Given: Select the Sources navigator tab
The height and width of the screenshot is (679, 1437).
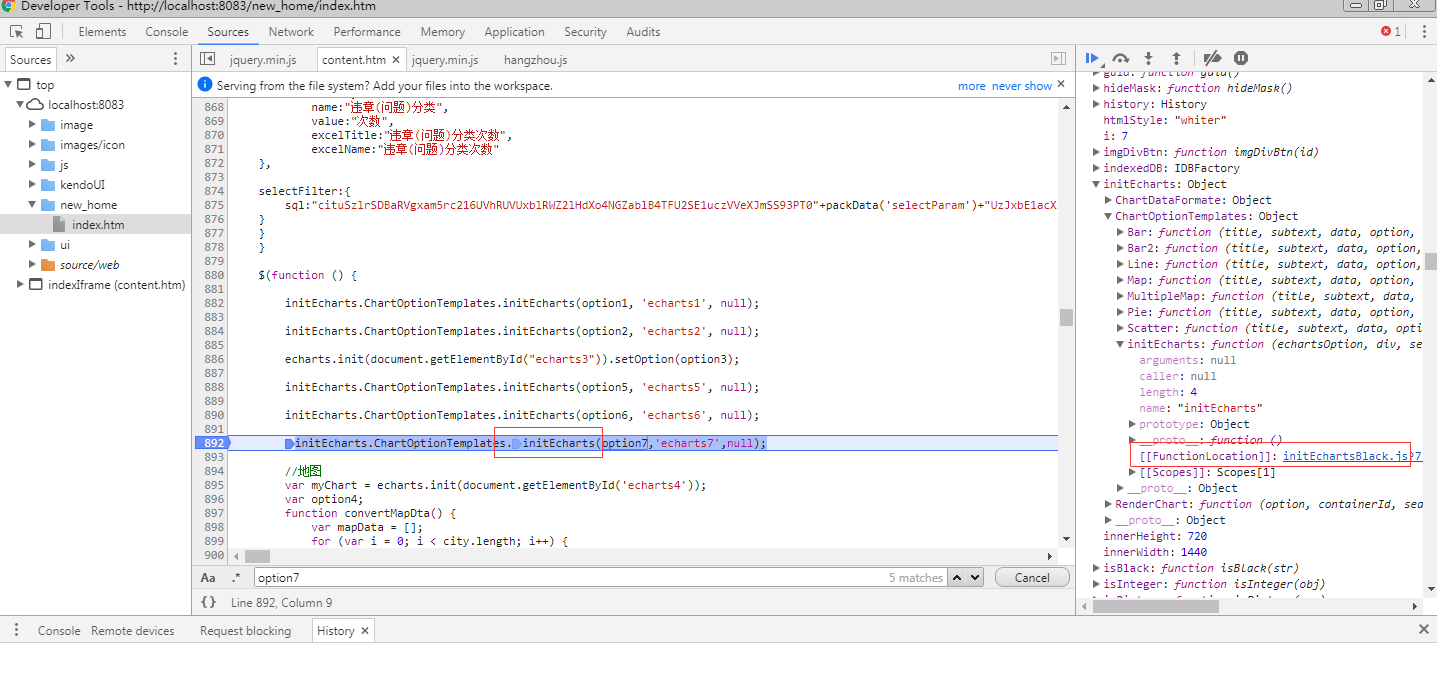Looking at the screenshot, I should pyautogui.click(x=30, y=59).
